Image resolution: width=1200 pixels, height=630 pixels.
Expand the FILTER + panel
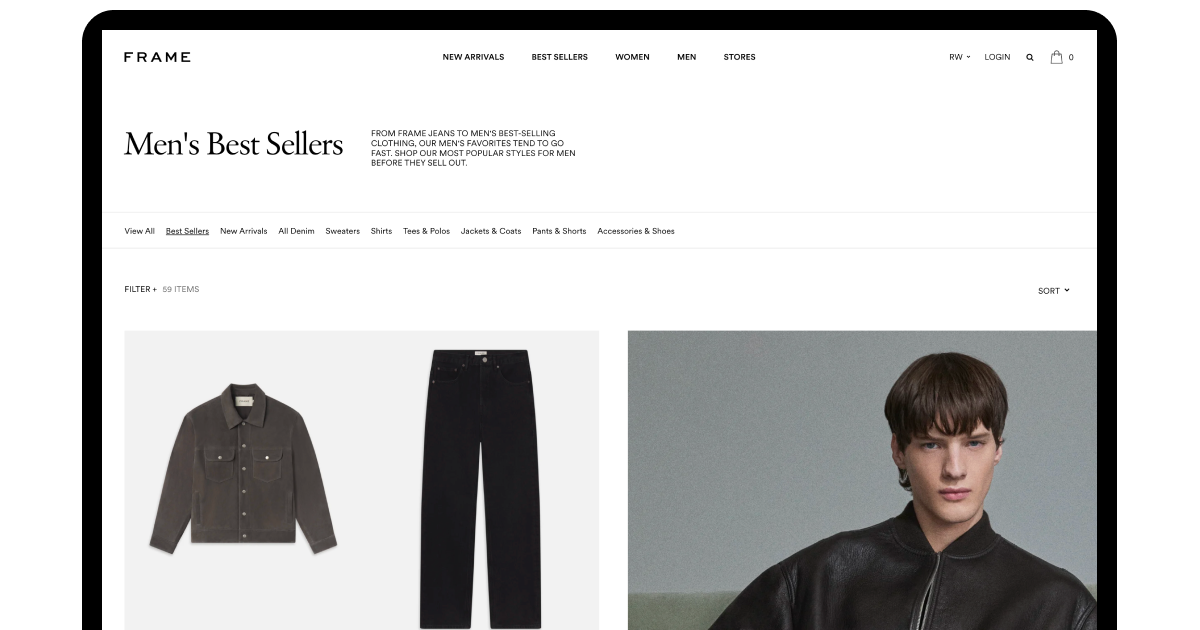click(141, 289)
